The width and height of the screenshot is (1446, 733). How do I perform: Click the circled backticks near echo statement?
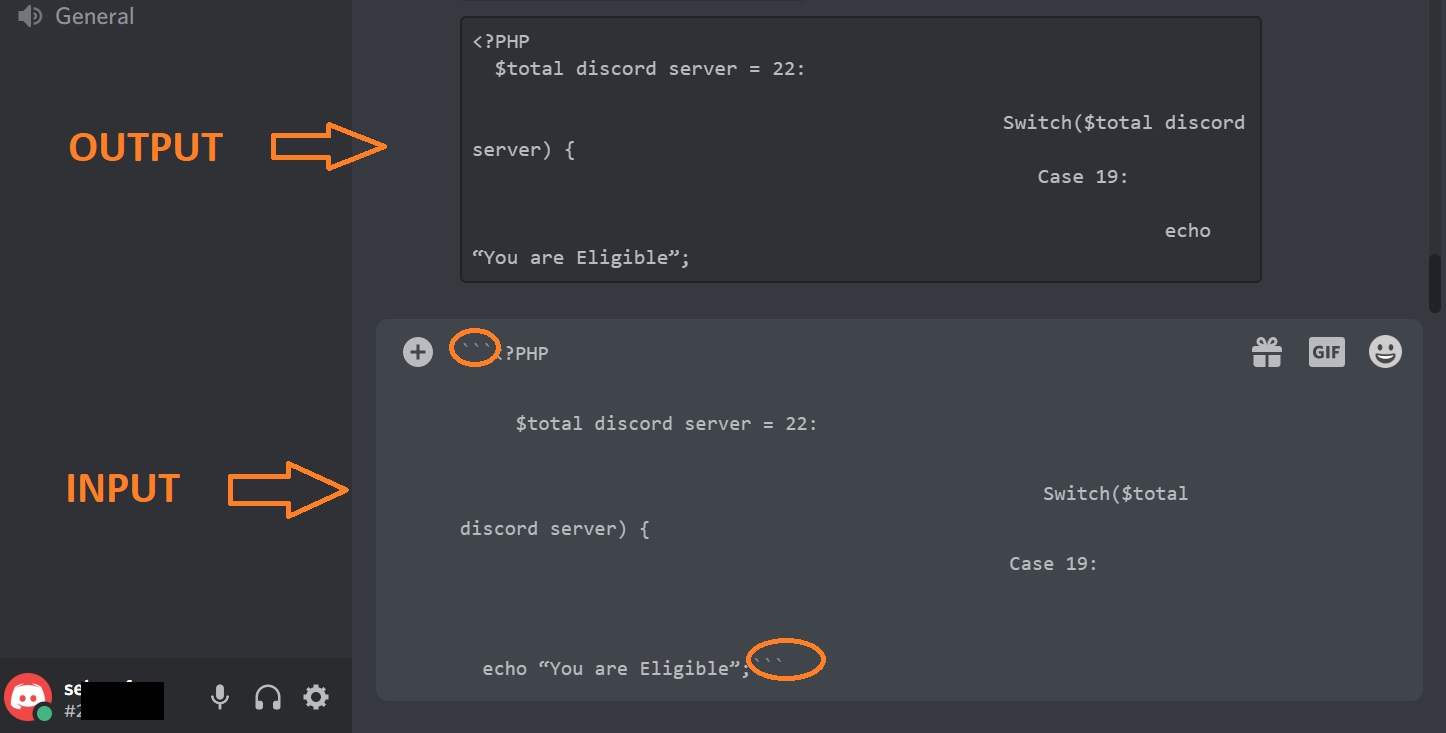tap(786, 660)
